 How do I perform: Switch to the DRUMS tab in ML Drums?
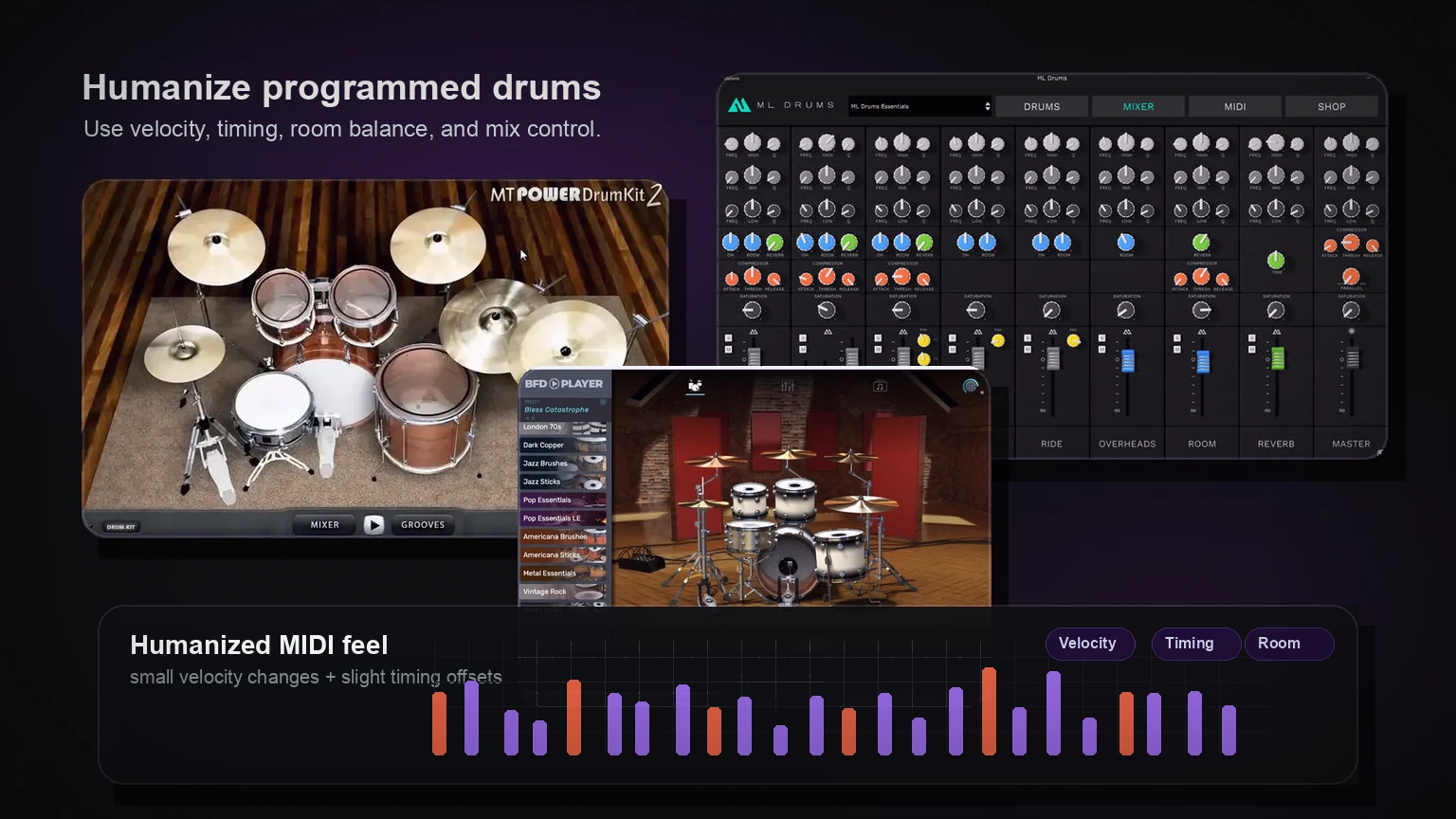pyautogui.click(x=1042, y=106)
